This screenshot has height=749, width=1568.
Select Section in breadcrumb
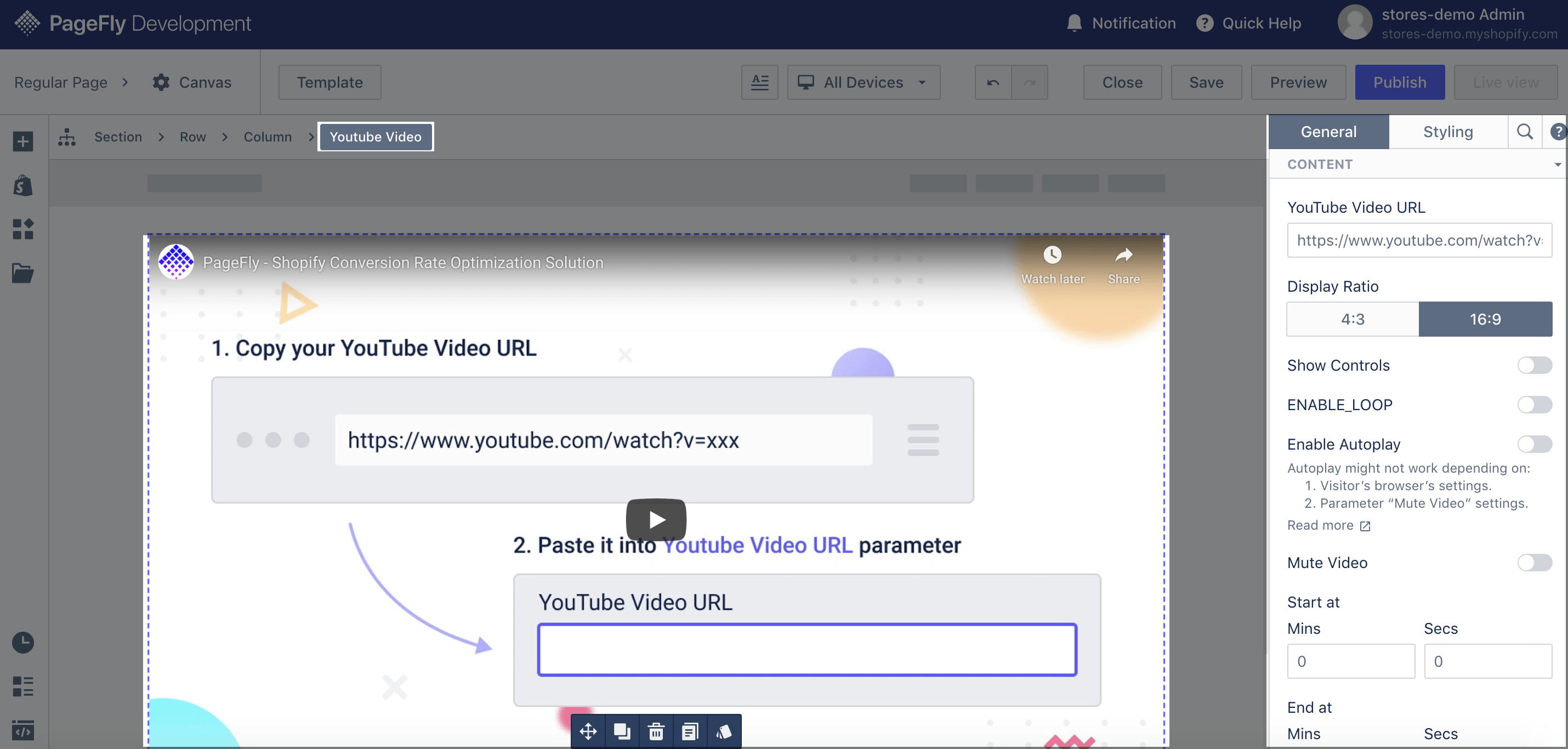click(x=118, y=137)
